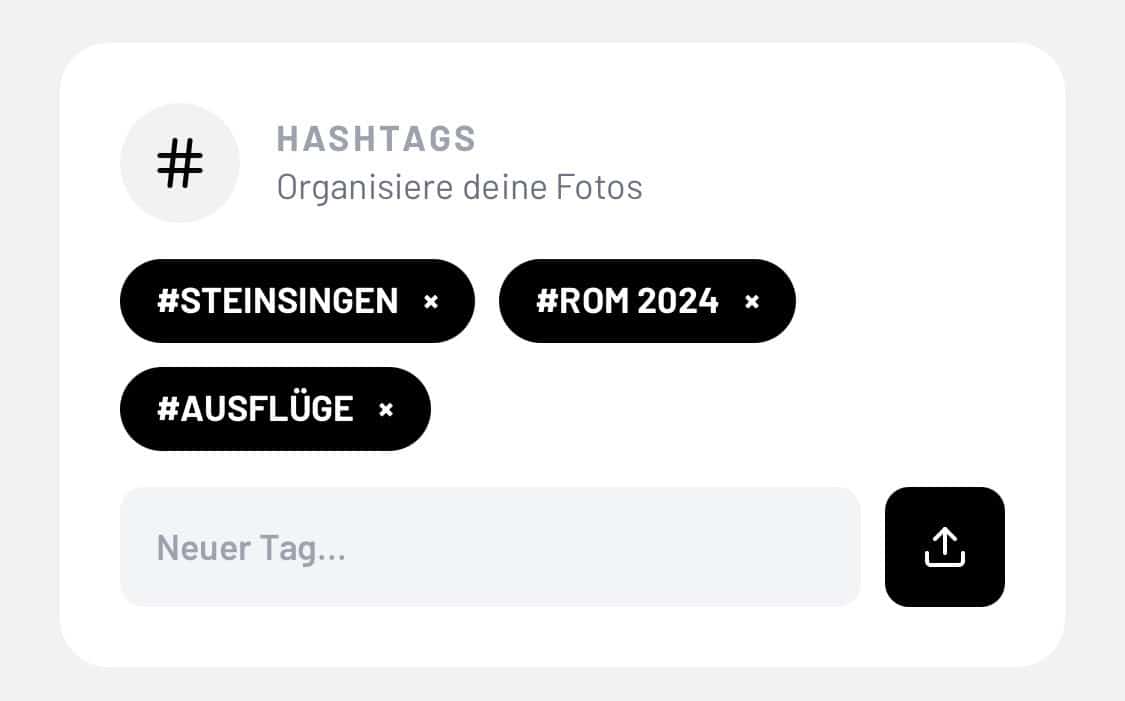Screen dimensions: 1125x701
Task: Remove the #STEINSINGEN tag
Action: (x=431, y=301)
